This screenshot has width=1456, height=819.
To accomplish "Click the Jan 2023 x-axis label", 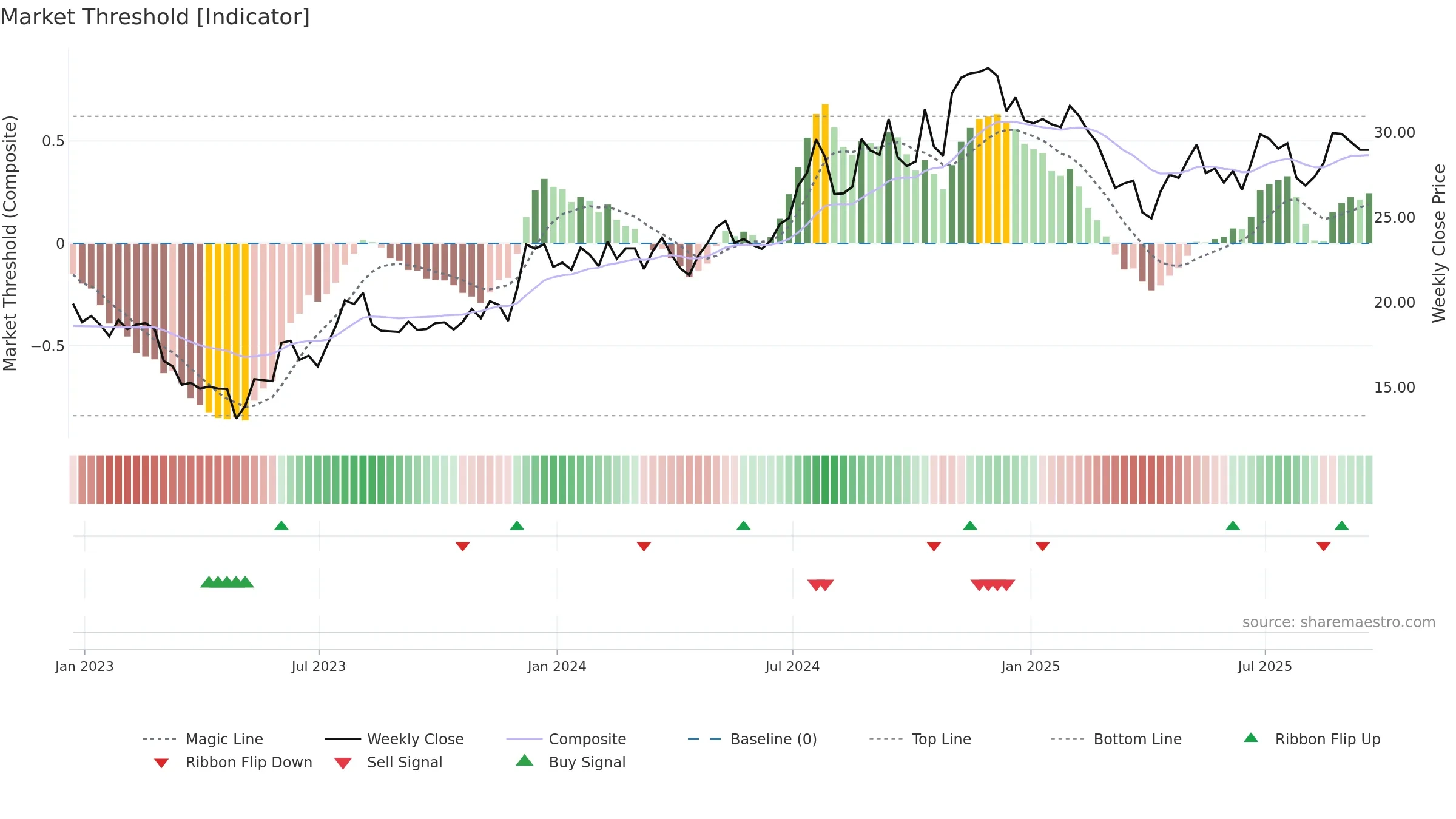I will point(84,667).
